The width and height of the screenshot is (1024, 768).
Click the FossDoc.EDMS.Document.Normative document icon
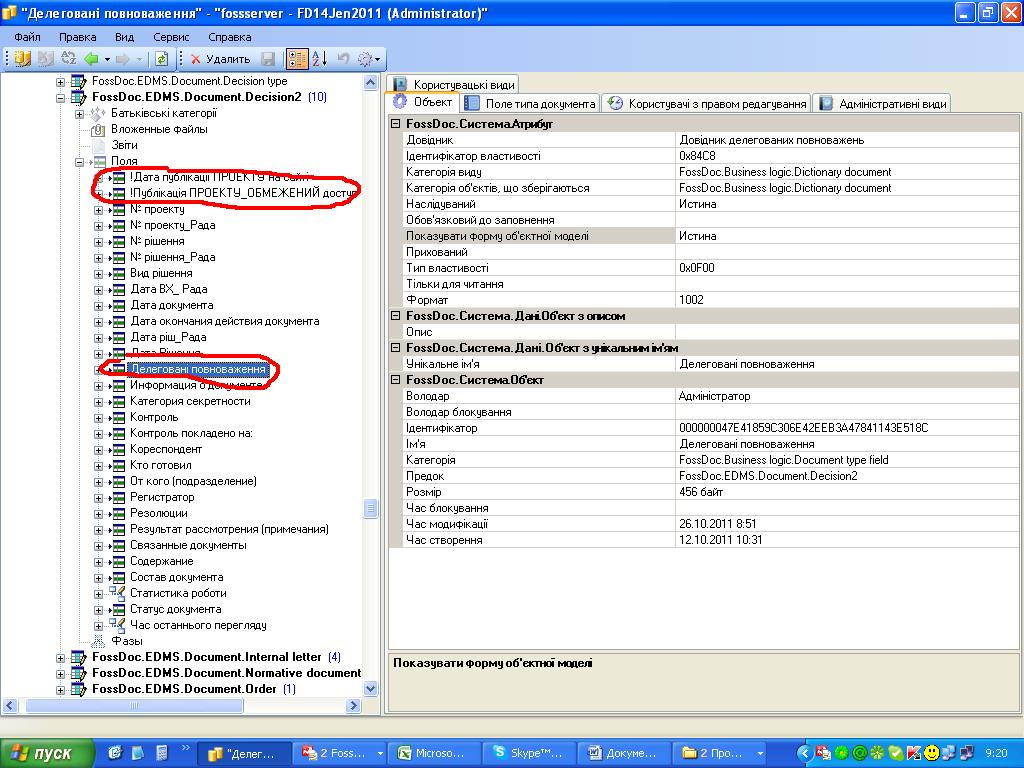pos(79,673)
